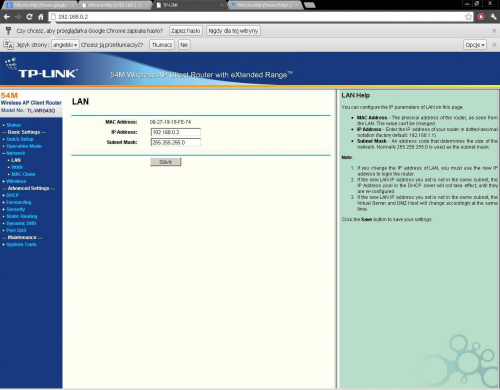The width and height of the screenshot is (500, 390).
Task: Expand System Tools in sidebar
Action: coord(21,244)
